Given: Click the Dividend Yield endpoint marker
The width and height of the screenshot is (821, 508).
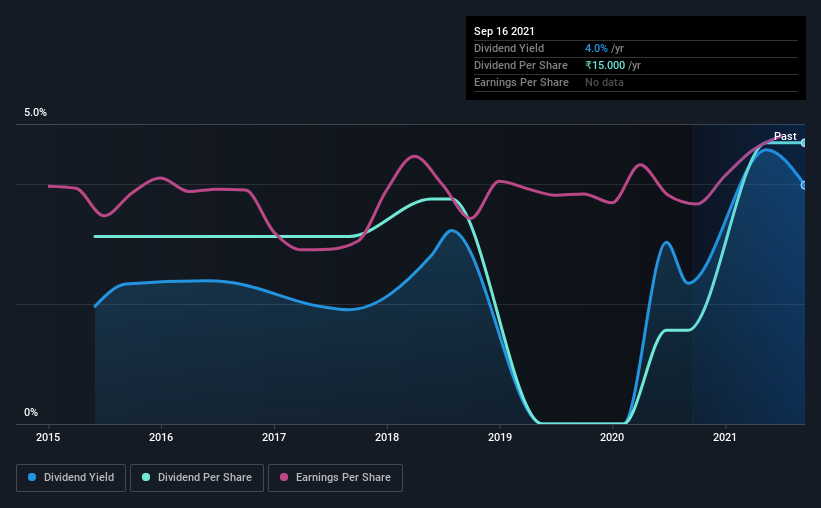Looking at the screenshot, I should (x=803, y=185).
